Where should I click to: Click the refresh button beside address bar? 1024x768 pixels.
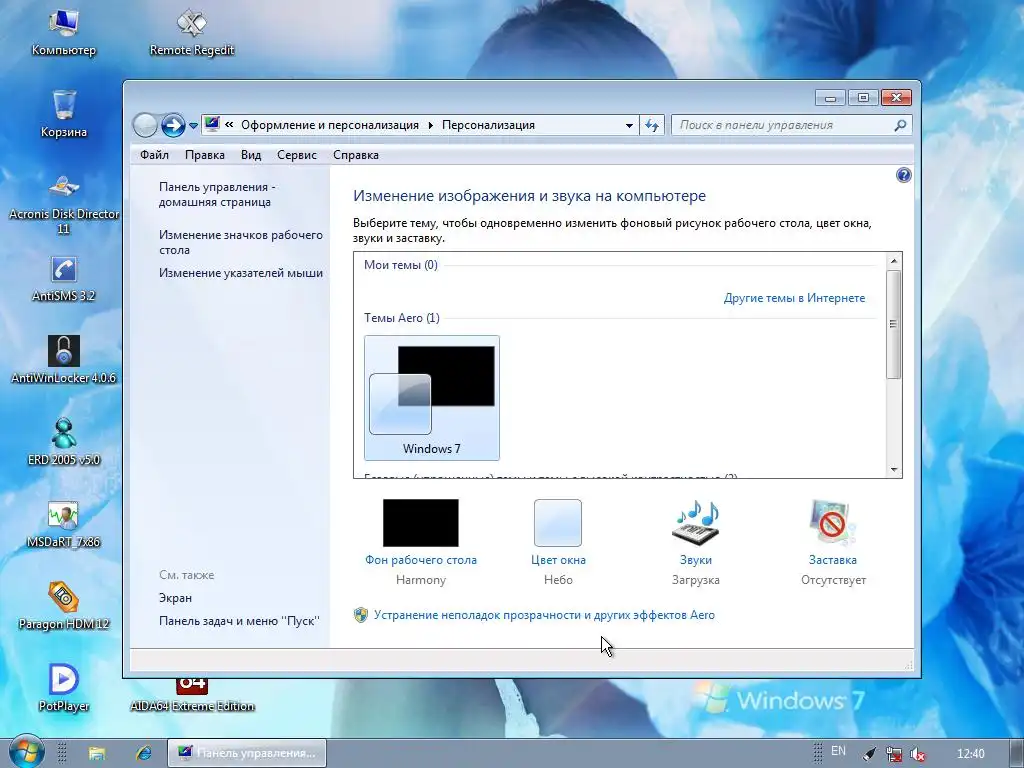(x=652, y=125)
